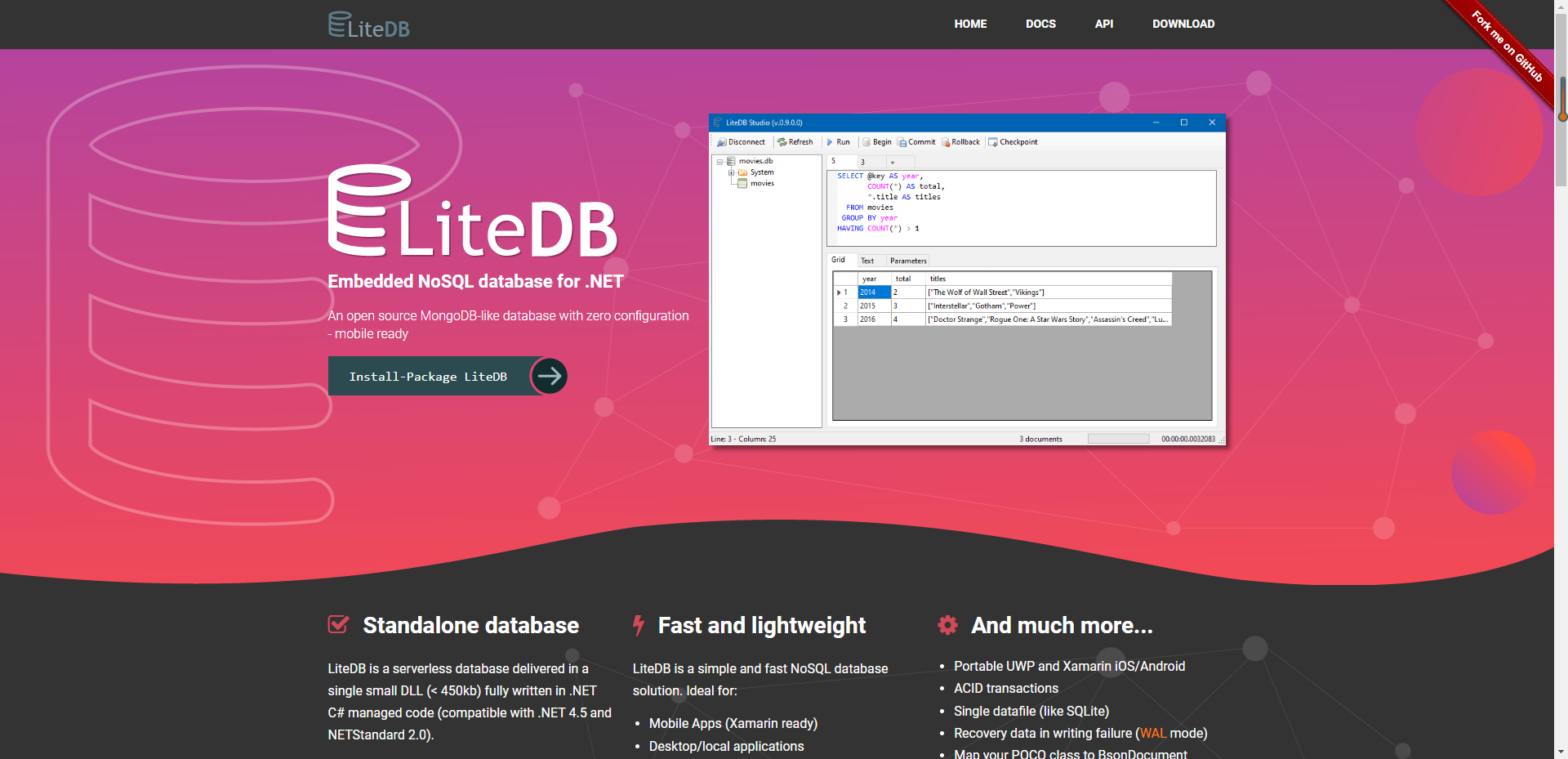Viewport: 1568px width, 759px height.
Task: Click the ACID transactions list item
Action: tap(1006, 688)
